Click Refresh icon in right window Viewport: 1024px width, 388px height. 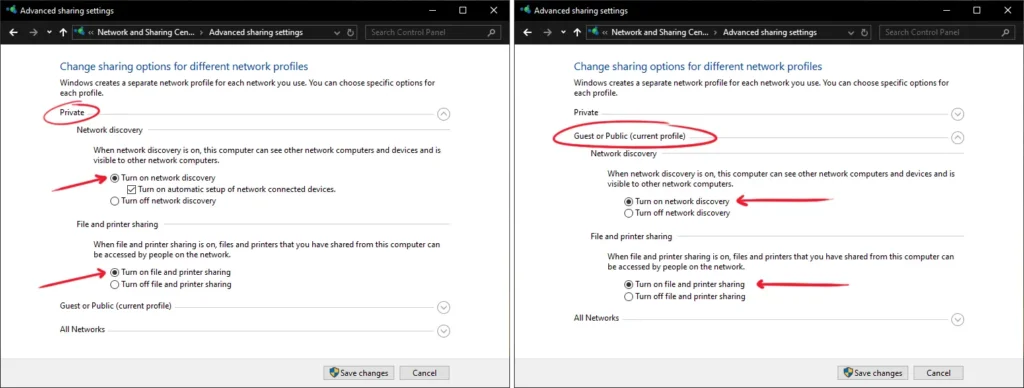(865, 33)
